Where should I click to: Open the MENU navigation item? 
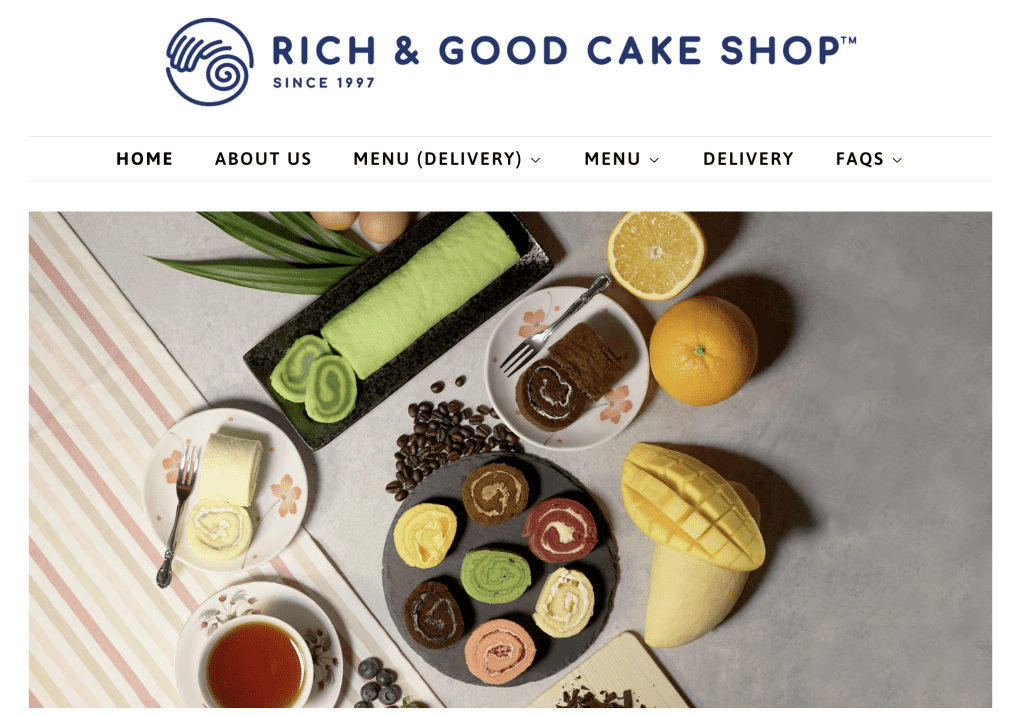(x=613, y=159)
